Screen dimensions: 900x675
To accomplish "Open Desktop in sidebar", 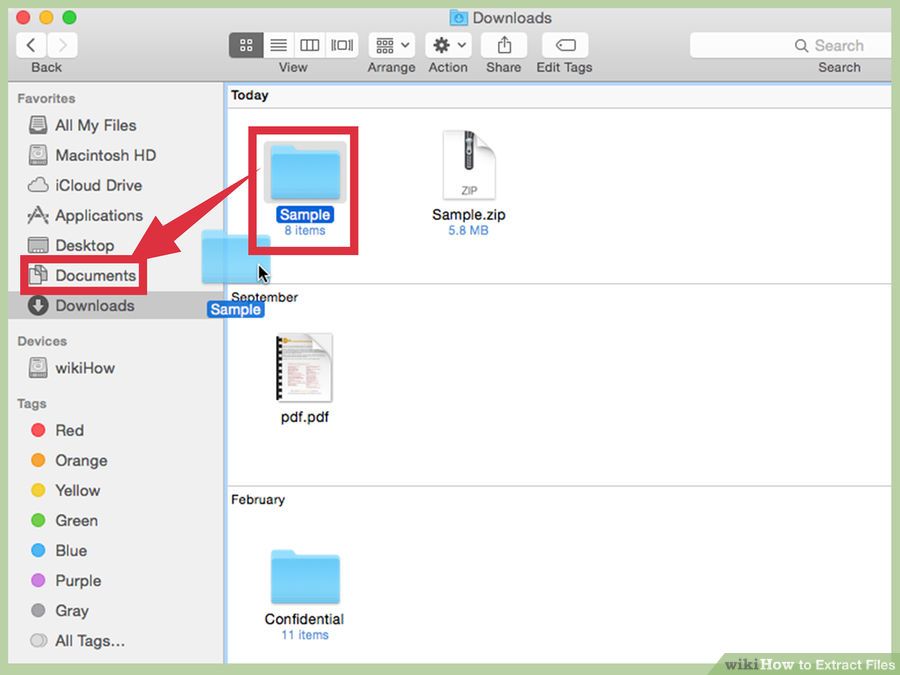I will 84,246.
